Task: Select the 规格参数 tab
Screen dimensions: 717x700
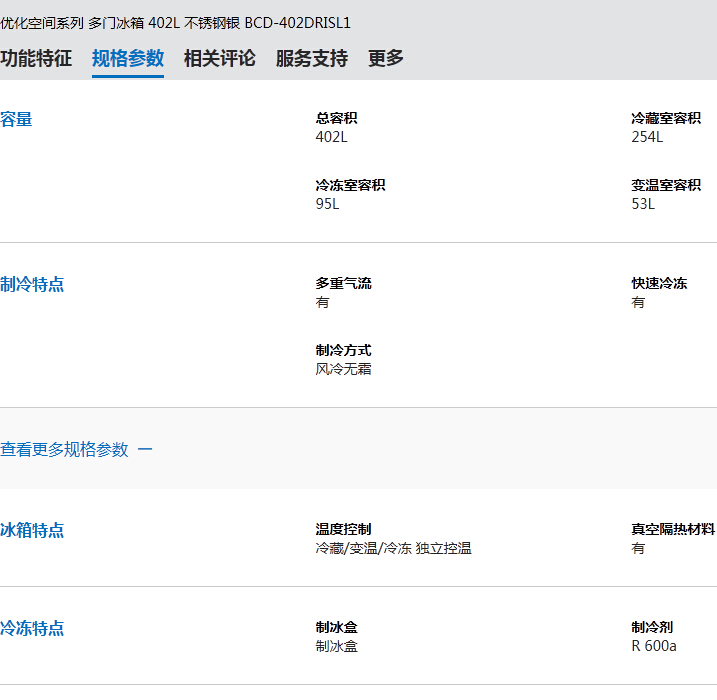Action: pos(128,59)
